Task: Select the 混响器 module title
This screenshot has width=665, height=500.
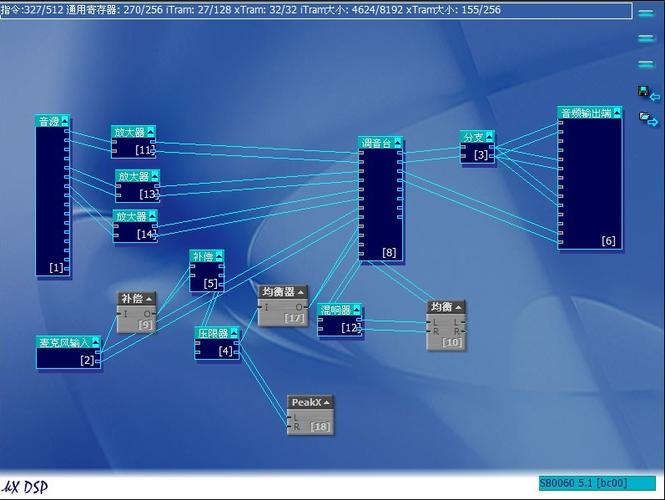Action: pyautogui.click(x=335, y=310)
